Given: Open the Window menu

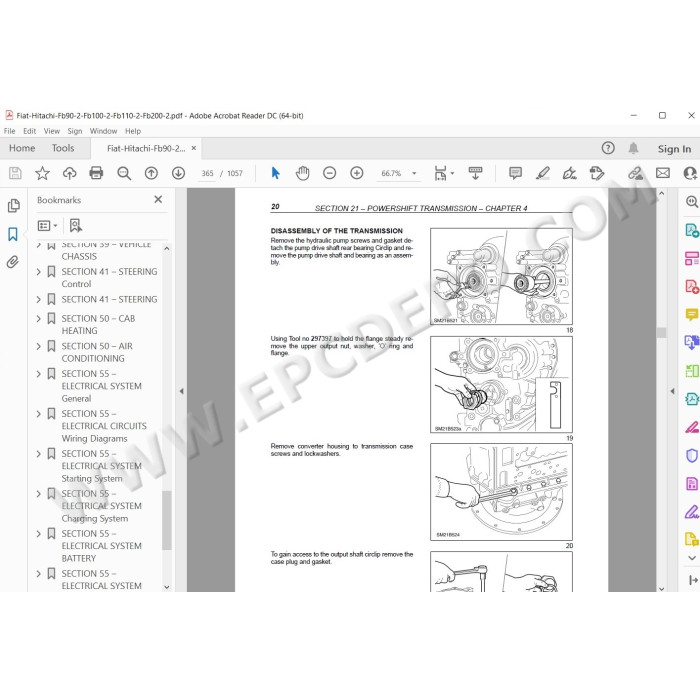Looking at the screenshot, I should (103, 131).
